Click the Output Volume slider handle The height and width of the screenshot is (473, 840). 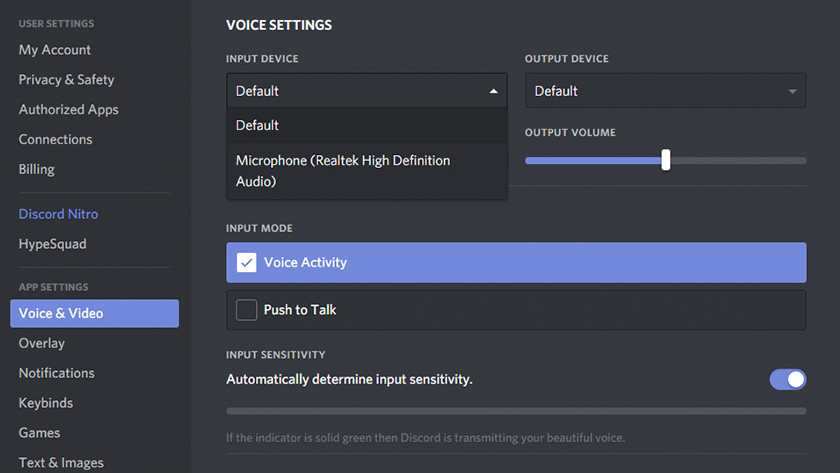click(665, 160)
